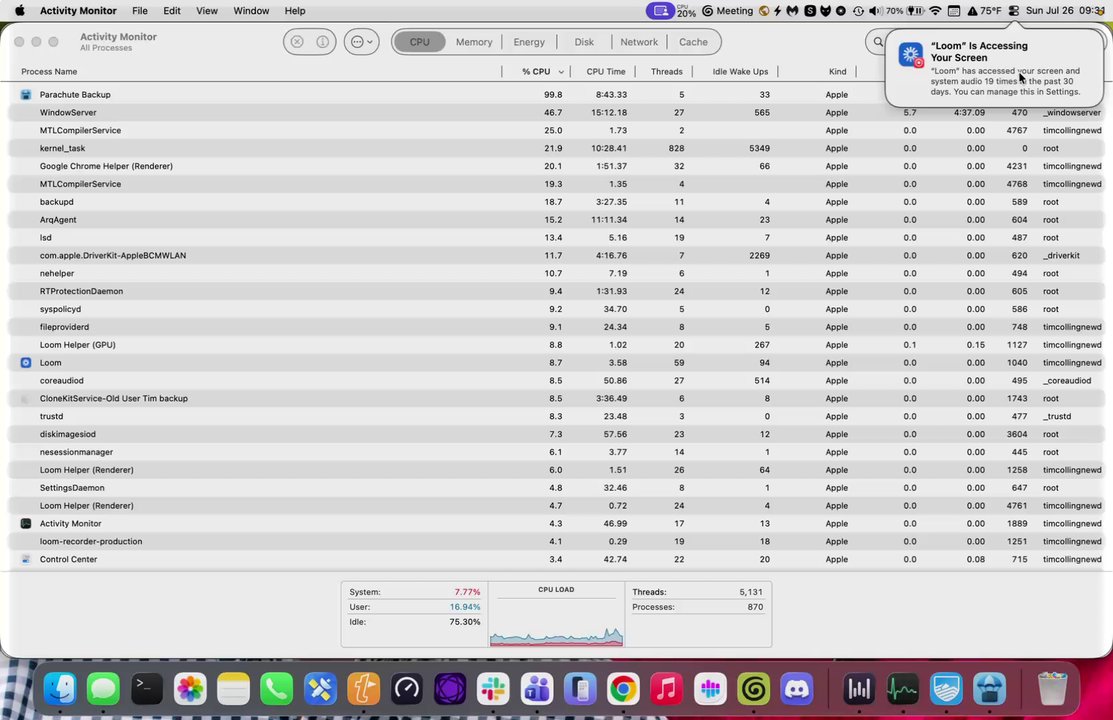Screen dimensions: 1113x720
Task: Open the process info inspector icon
Action: (x=322, y=42)
